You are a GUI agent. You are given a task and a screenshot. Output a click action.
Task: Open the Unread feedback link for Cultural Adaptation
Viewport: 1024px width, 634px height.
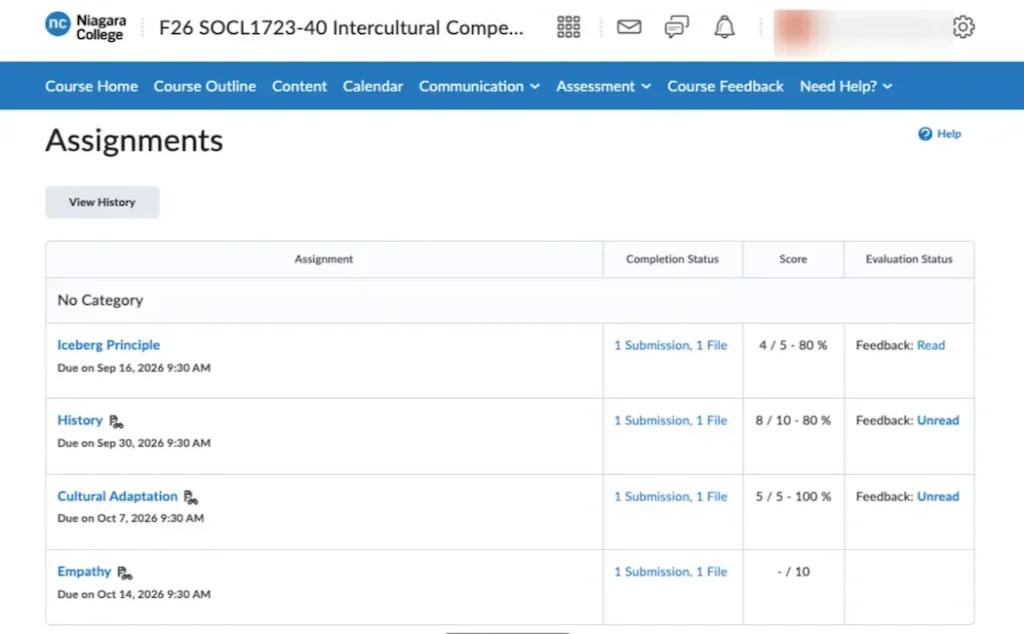(938, 497)
